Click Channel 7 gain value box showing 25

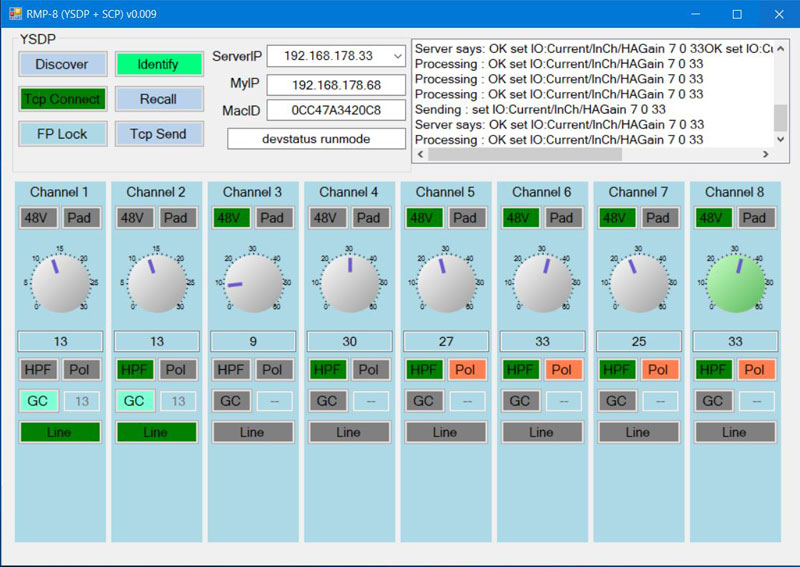639,341
